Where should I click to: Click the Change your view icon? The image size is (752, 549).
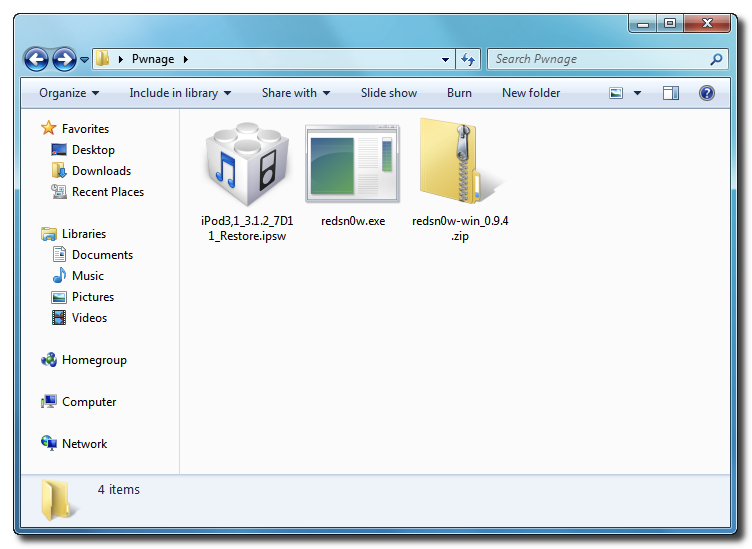617,93
